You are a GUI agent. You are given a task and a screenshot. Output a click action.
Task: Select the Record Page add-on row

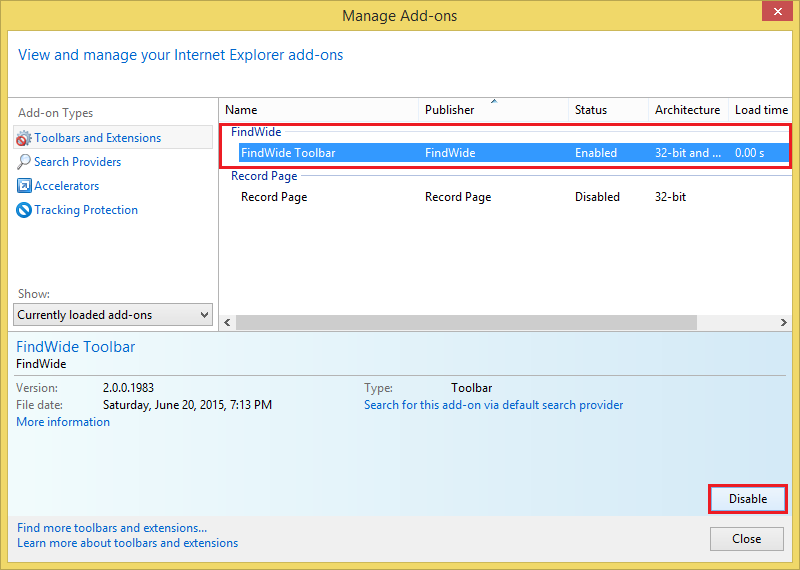(x=515, y=197)
